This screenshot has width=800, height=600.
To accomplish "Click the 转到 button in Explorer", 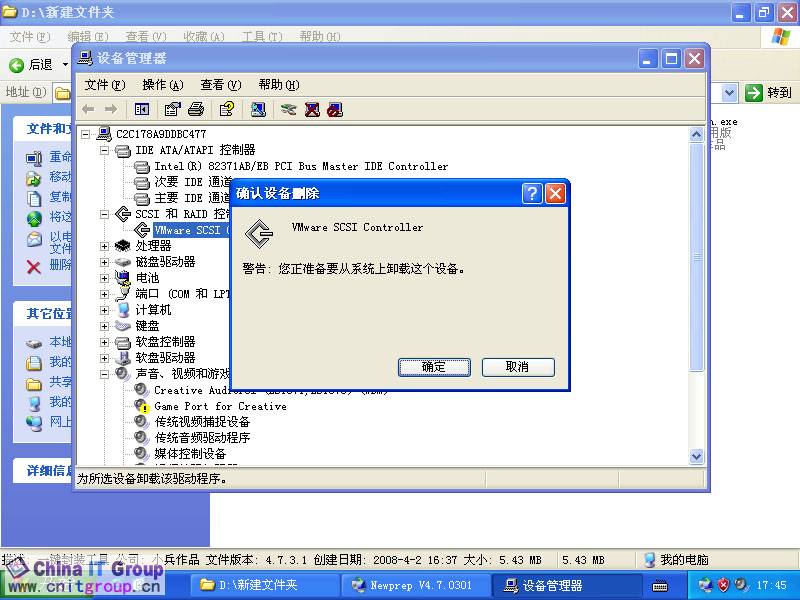I will point(768,93).
